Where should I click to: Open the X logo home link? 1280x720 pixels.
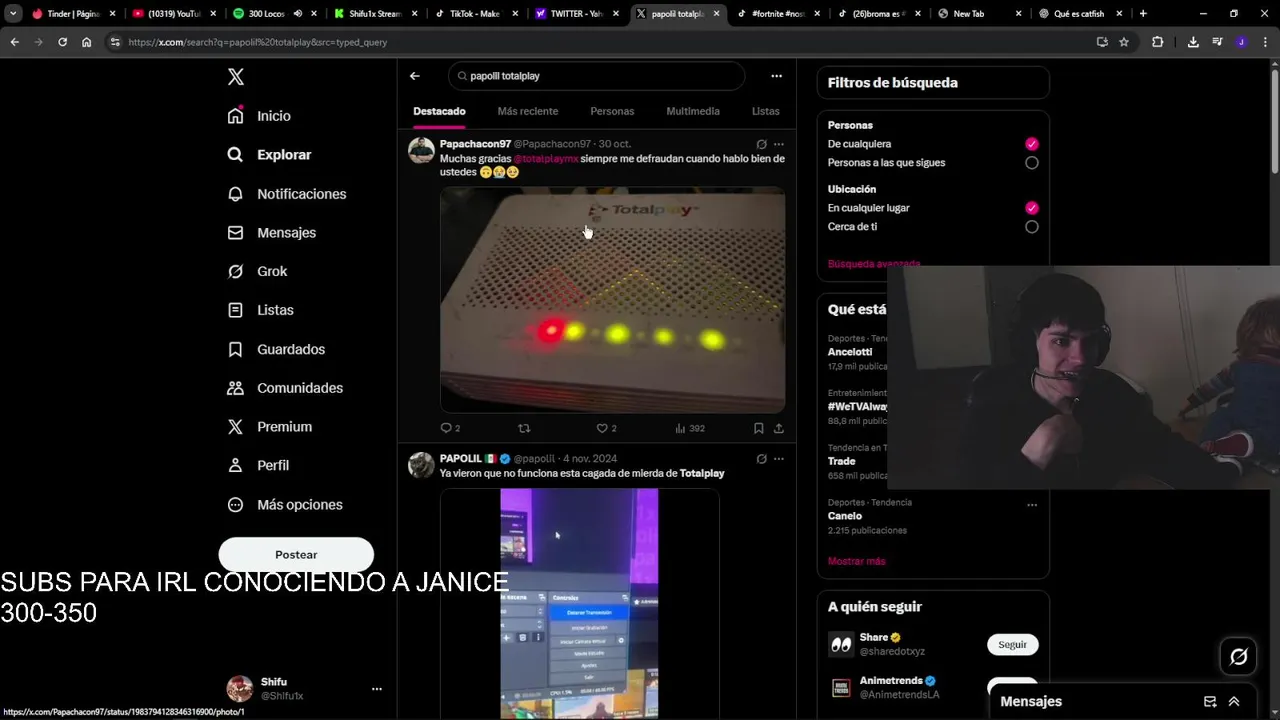tap(236, 77)
